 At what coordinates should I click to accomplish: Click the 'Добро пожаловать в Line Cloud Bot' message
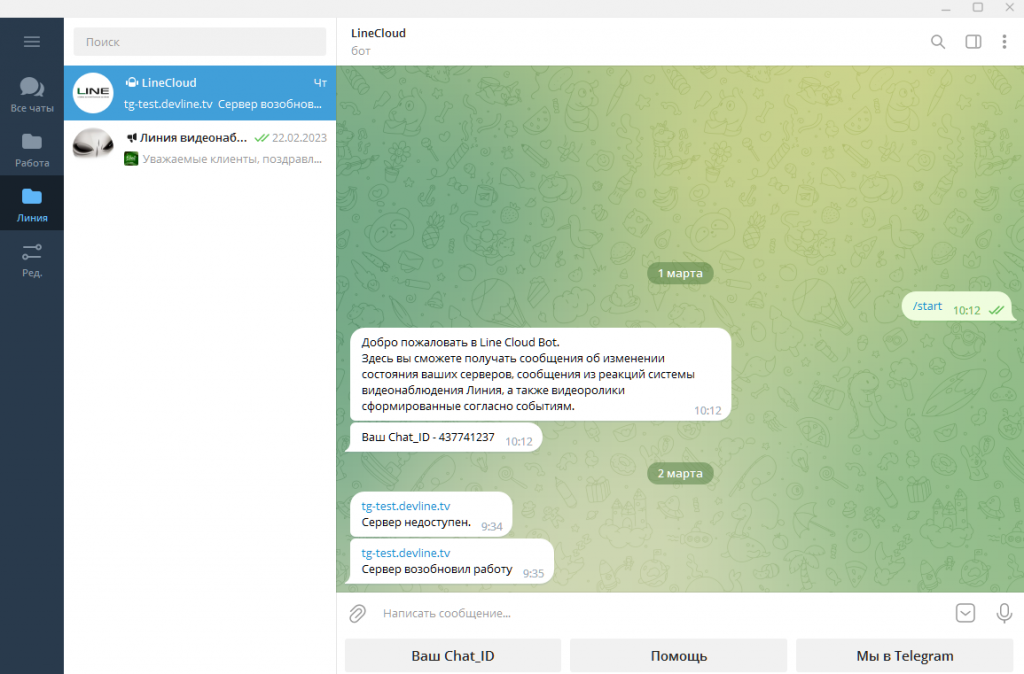(540, 374)
